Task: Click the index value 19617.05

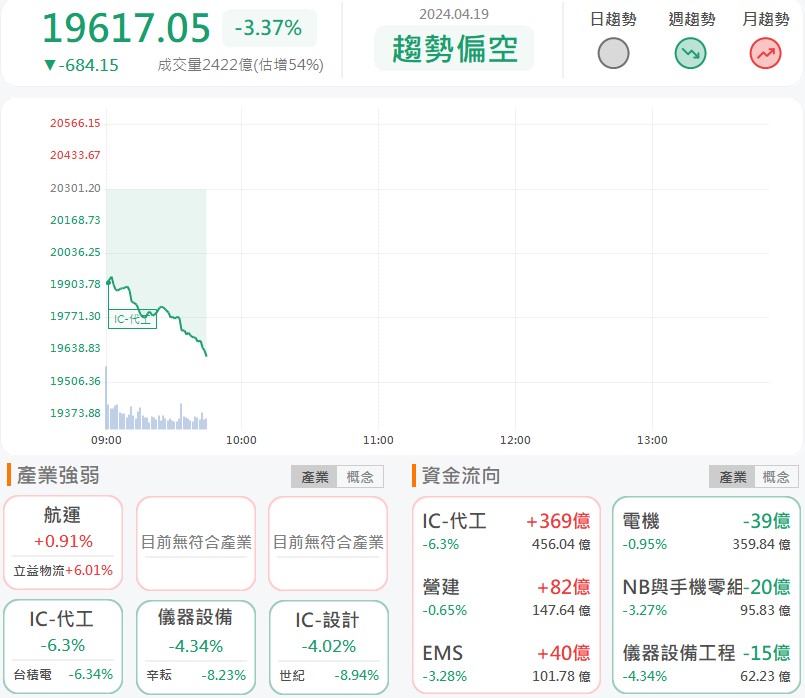Action: [x=126, y=28]
